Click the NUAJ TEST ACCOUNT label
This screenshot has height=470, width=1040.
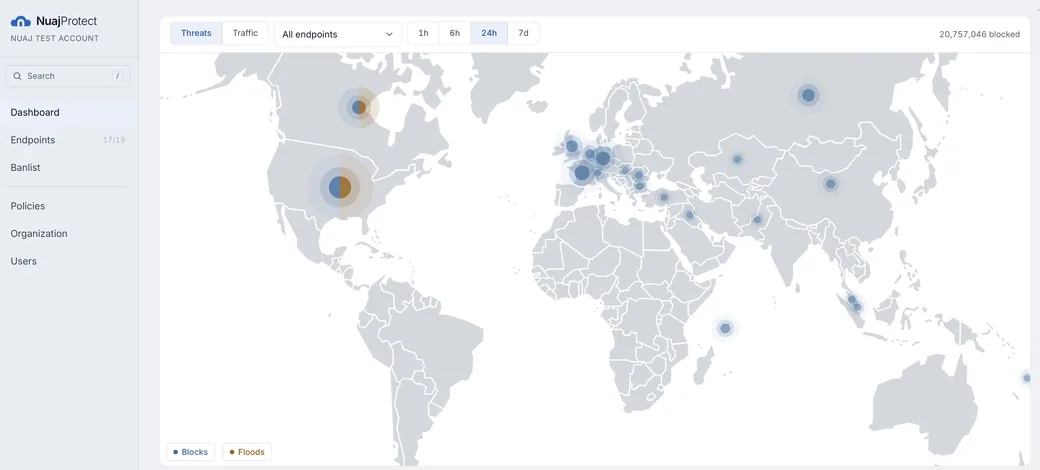click(54, 38)
